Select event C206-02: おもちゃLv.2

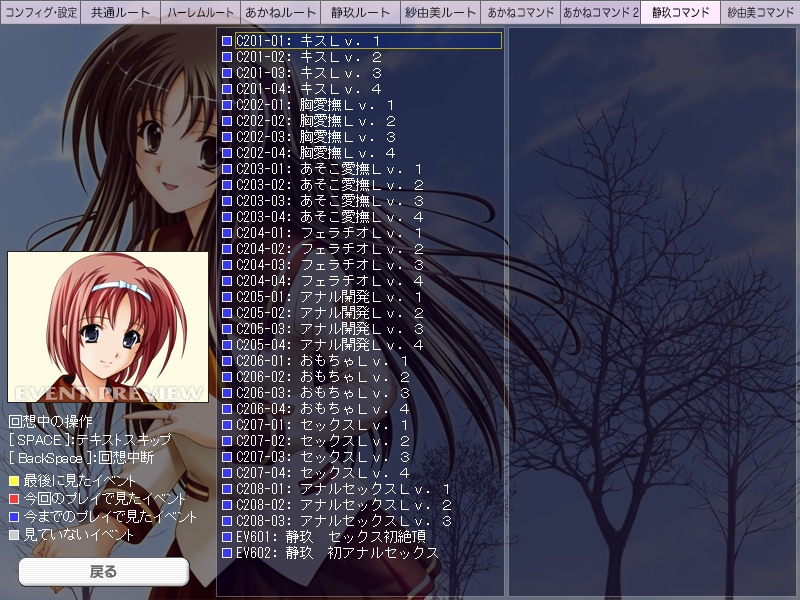point(322,377)
